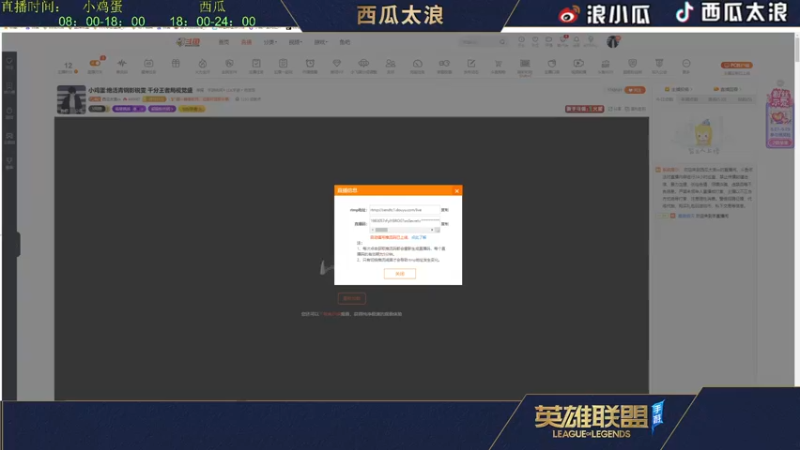Click the Douyu logo in the top navigation
Viewport: 800px width, 450px height.
[x=188, y=42]
